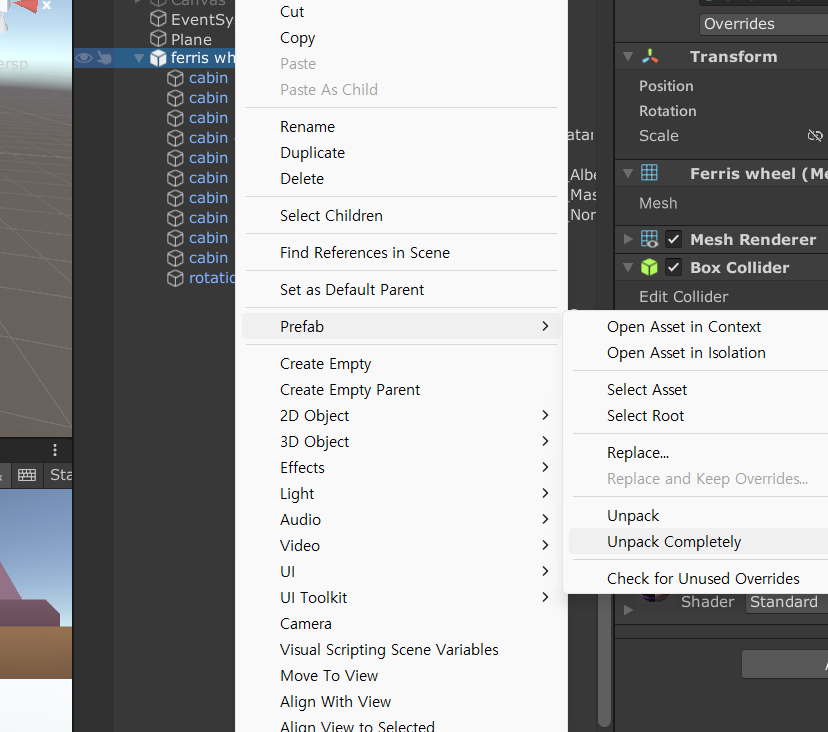This screenshot has width=828, height=732.
Task: Collapse the ferris wheel hierarchy tree
Action: point(139,58)
